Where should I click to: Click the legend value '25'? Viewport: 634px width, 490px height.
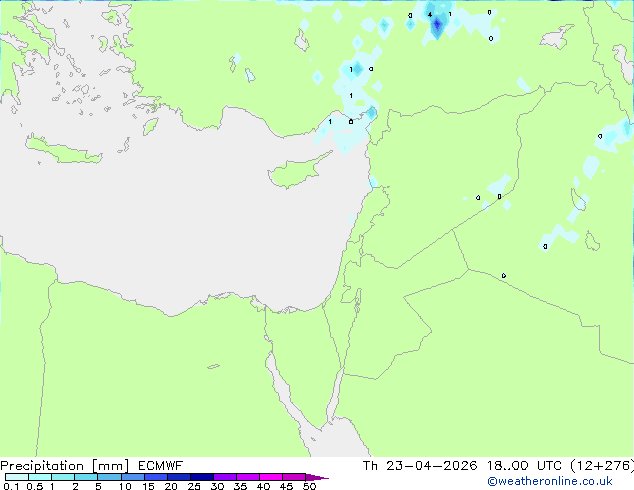tap(194, 486)
